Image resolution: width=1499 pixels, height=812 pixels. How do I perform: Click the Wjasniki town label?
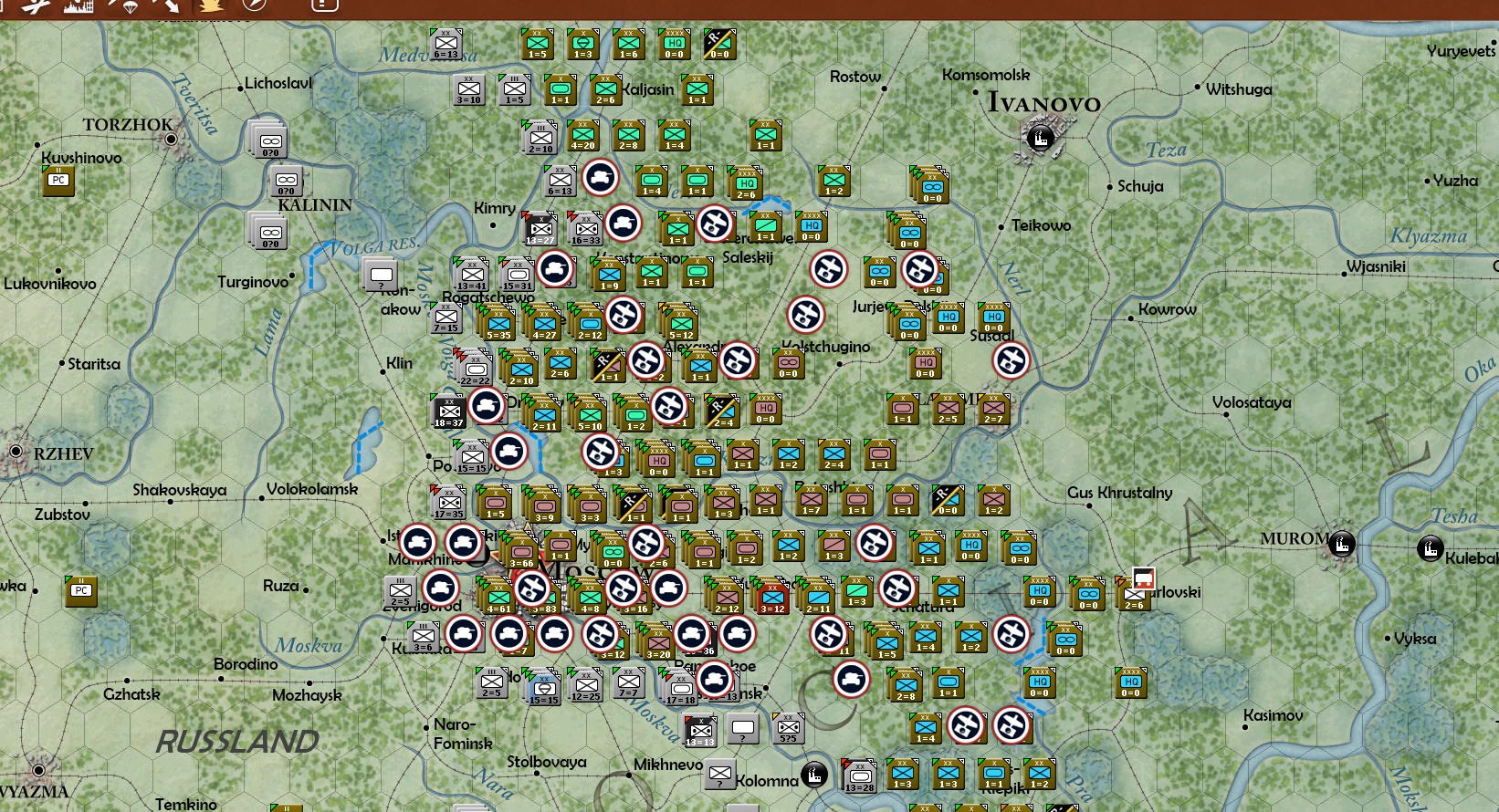click(x=1376, y=266)
